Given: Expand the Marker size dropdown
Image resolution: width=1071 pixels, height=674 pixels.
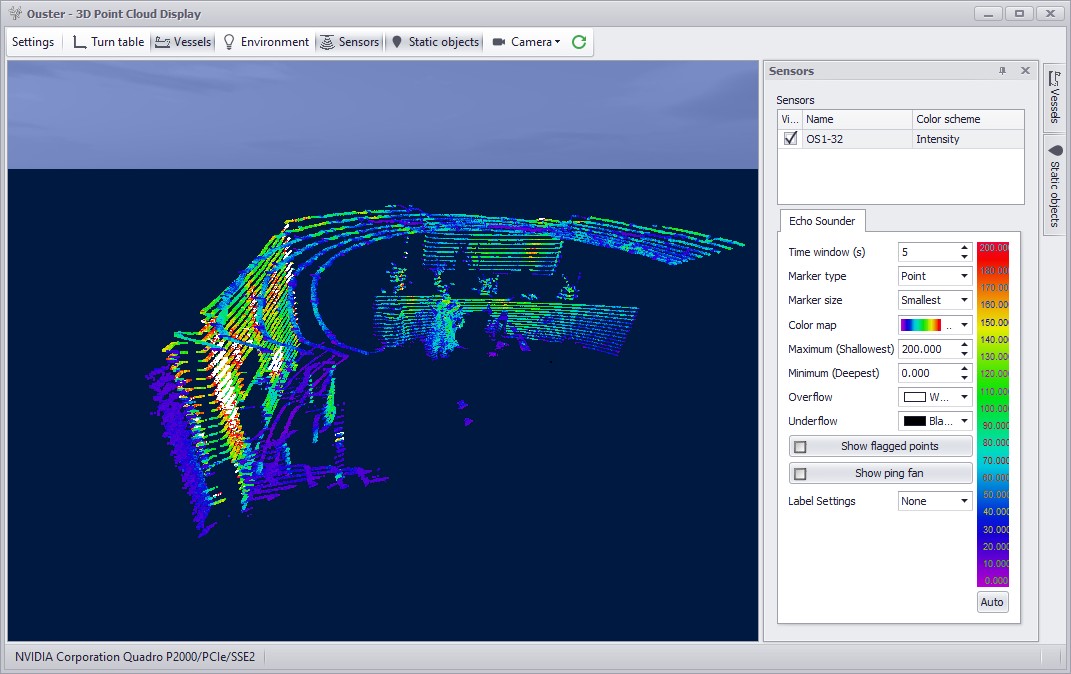Looking at the screenshot, I should (x=935, y=300).
